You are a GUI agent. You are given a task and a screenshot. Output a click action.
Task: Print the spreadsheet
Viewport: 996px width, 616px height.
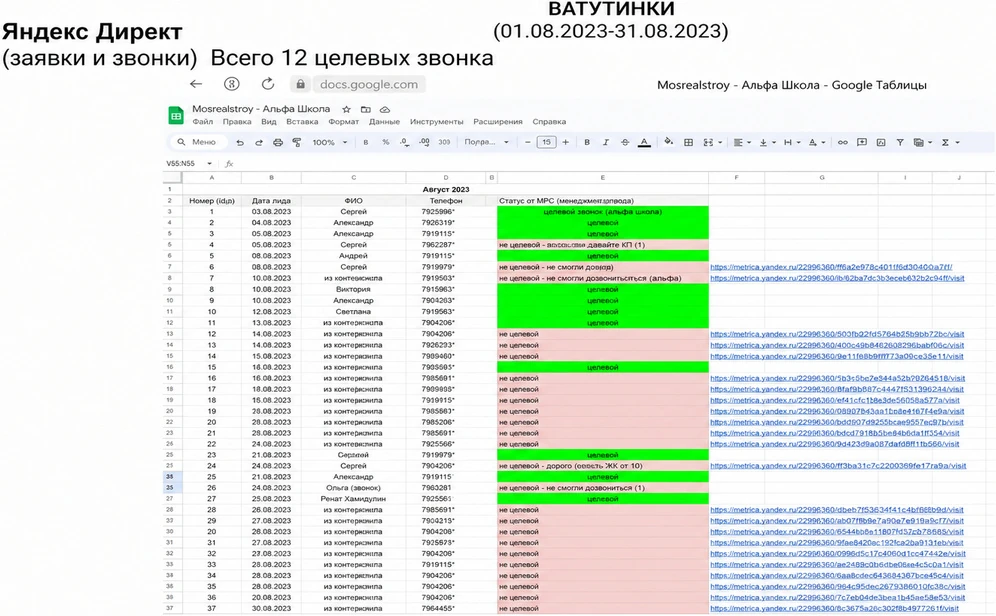278,142
